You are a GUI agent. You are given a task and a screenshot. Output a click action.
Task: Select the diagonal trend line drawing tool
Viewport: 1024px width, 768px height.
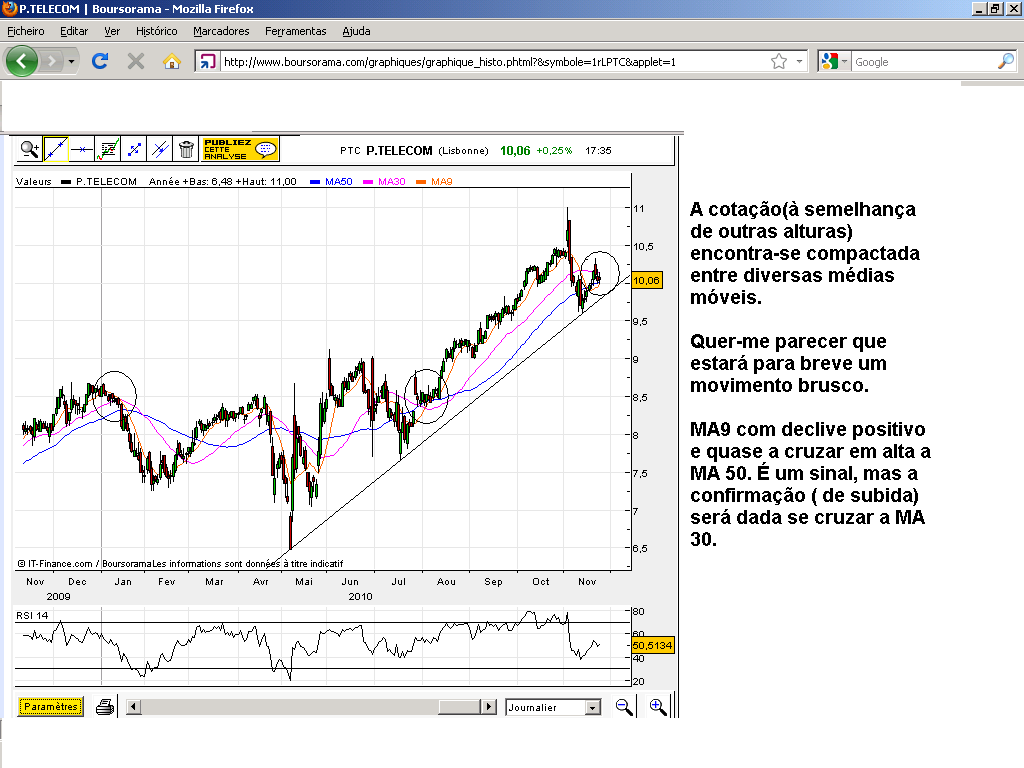tap(56, 150)
